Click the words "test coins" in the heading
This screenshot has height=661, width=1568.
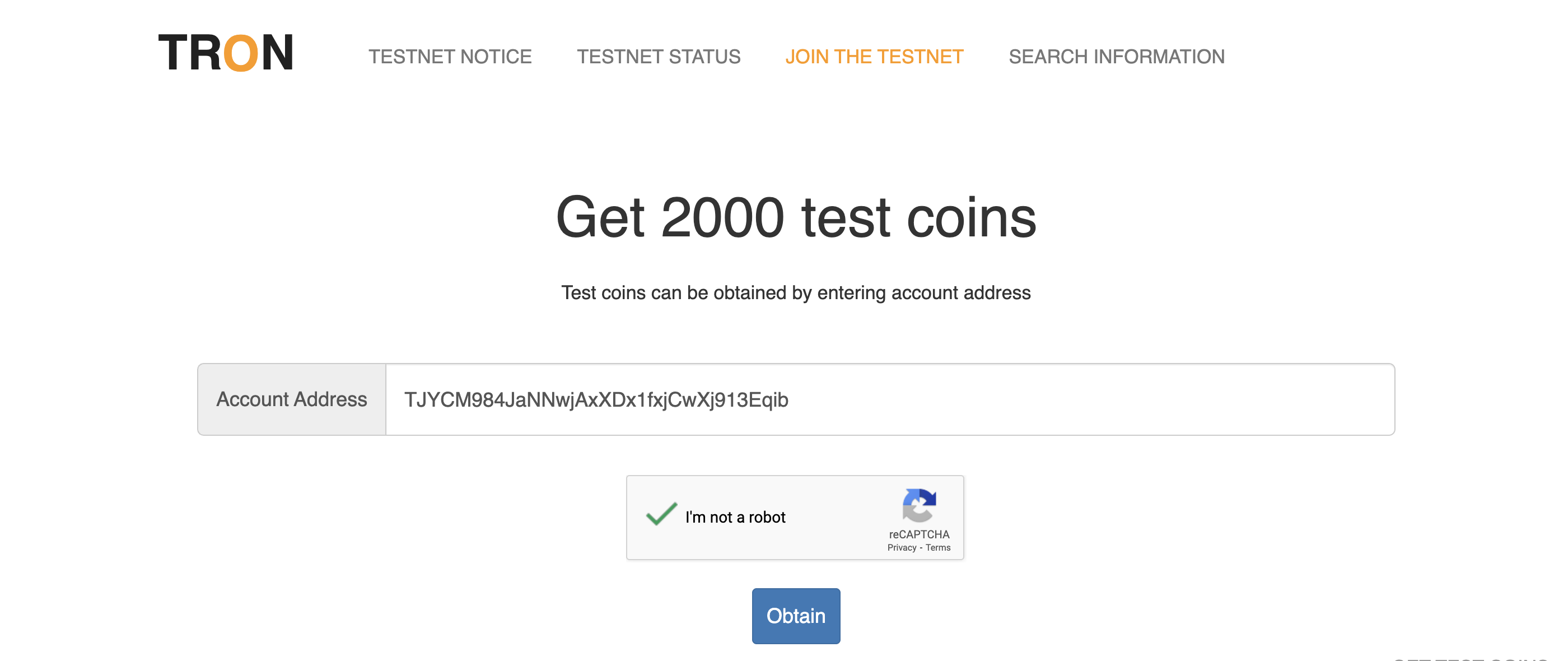pyautogui.click(x=918, y=218)
